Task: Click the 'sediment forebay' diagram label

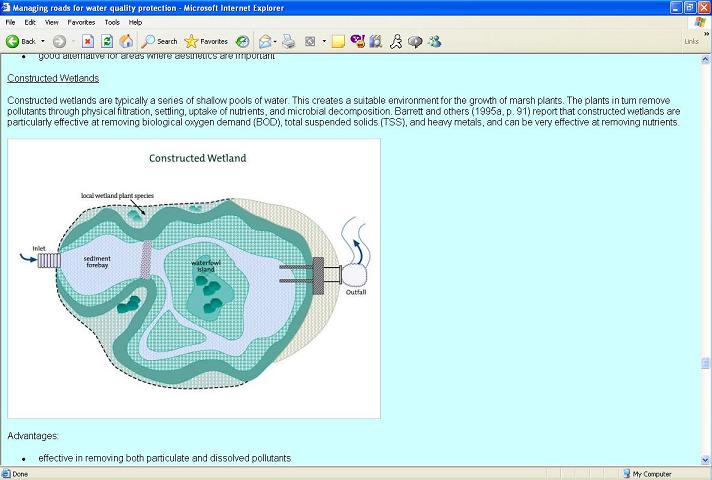Action: (97, 262)
